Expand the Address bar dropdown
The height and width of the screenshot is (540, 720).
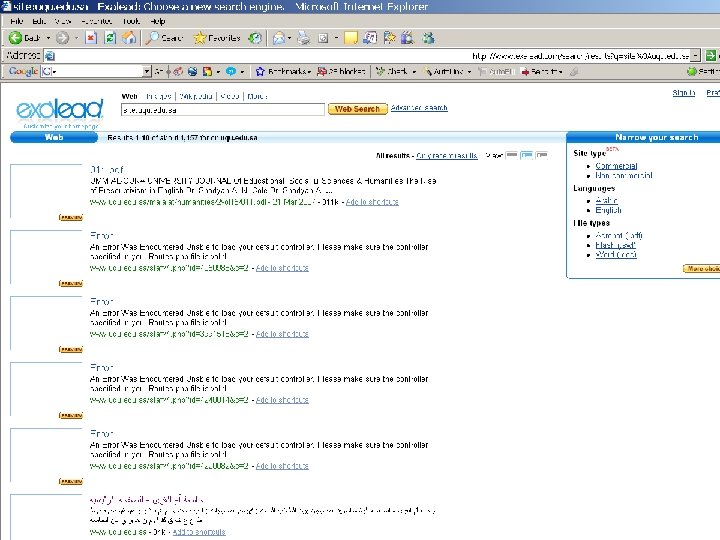click(696, 56)
